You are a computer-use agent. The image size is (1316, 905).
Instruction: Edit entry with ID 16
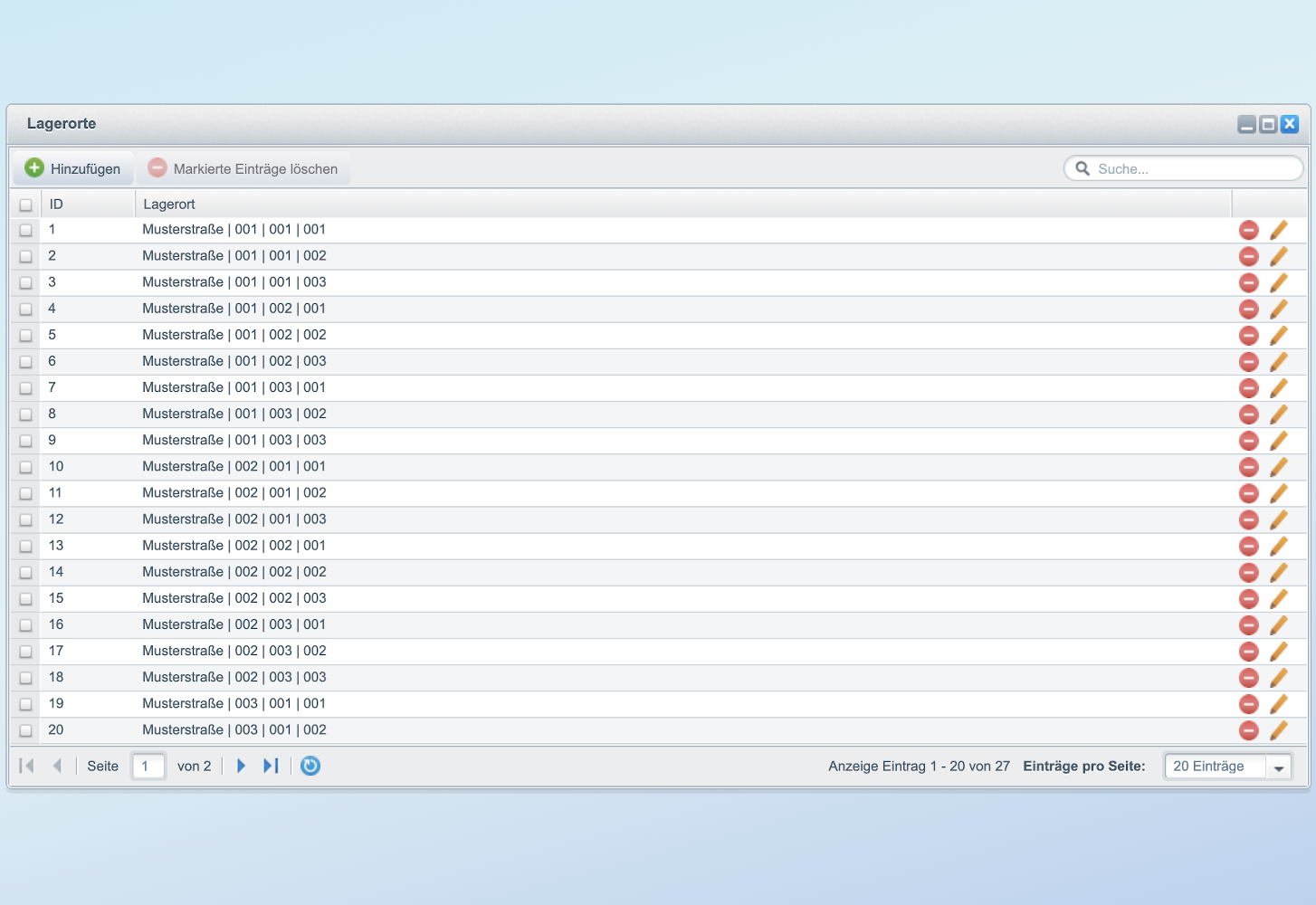(1279, 624)
